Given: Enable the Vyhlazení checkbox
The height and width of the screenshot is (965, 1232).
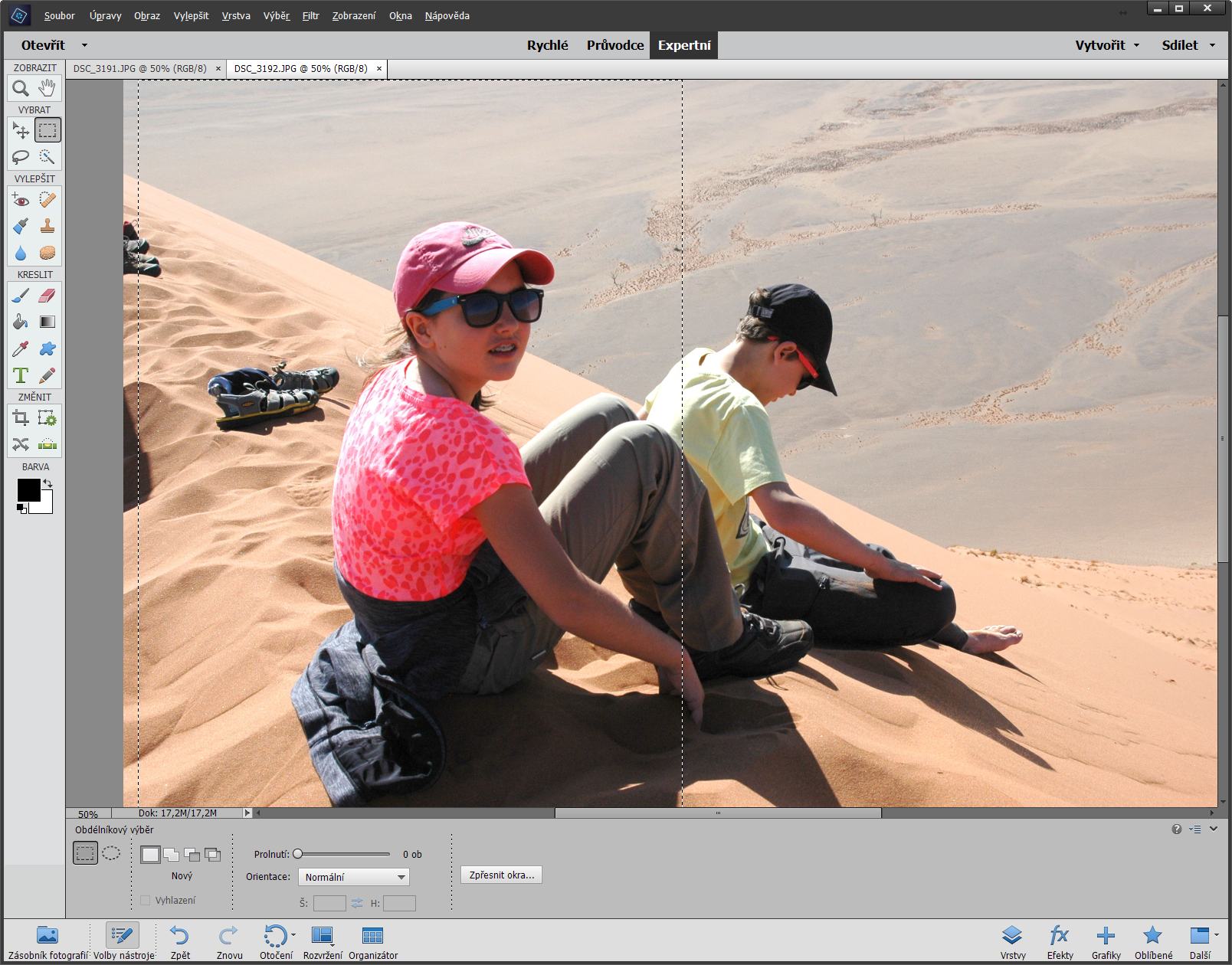Looking at the screenshot, I should tap(146, 900).
